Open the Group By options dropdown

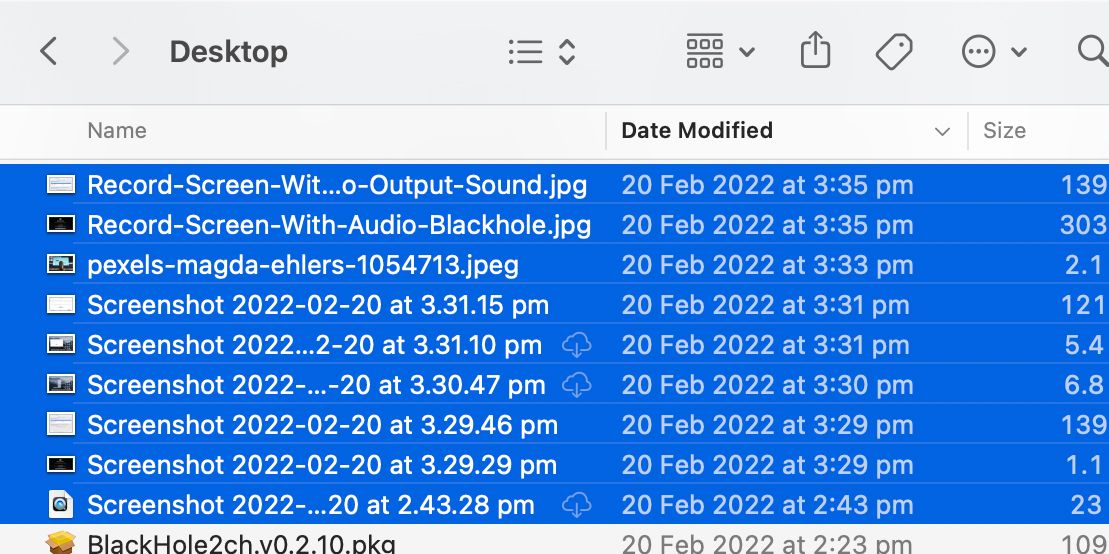point(719,52)
